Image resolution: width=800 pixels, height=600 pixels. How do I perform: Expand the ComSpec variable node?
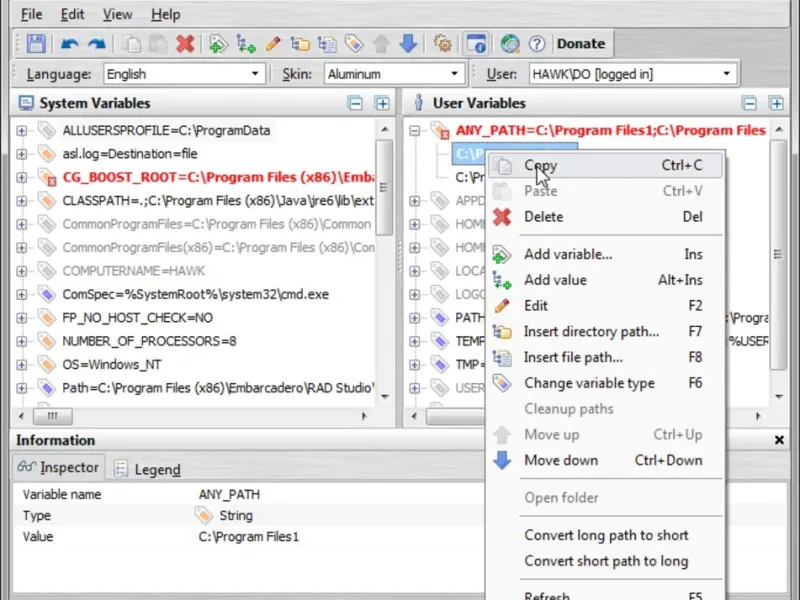[x=21, y=294]
